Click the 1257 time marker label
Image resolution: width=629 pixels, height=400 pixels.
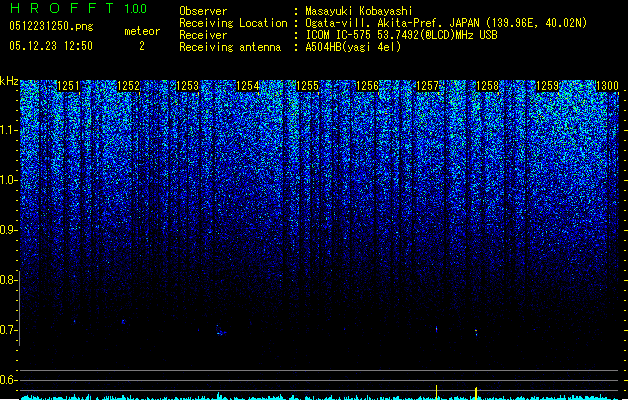tap(428, 86)
